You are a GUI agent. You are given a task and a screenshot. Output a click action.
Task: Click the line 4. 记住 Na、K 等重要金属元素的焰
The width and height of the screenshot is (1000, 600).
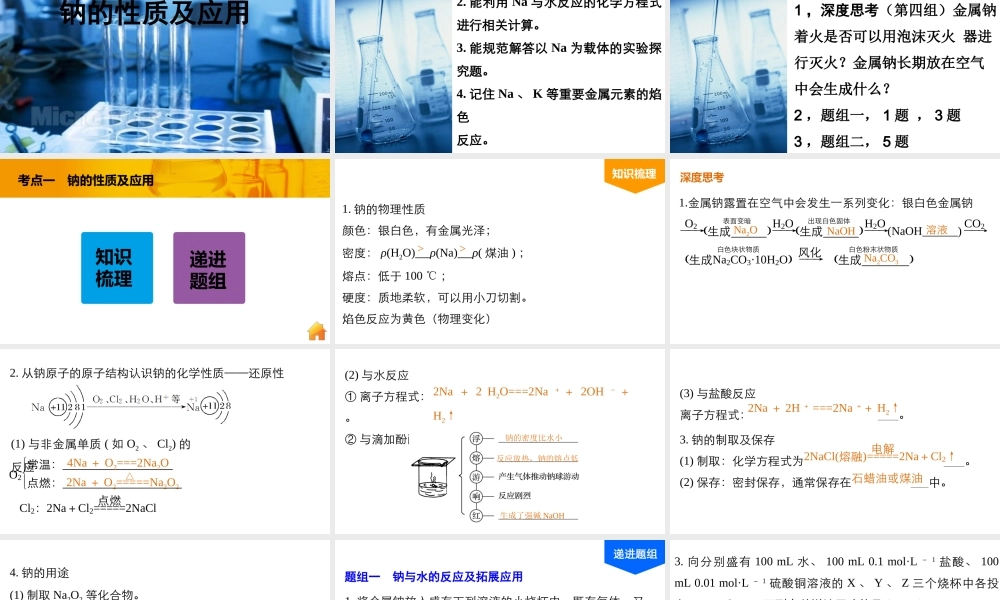click(x=559, y=94)
